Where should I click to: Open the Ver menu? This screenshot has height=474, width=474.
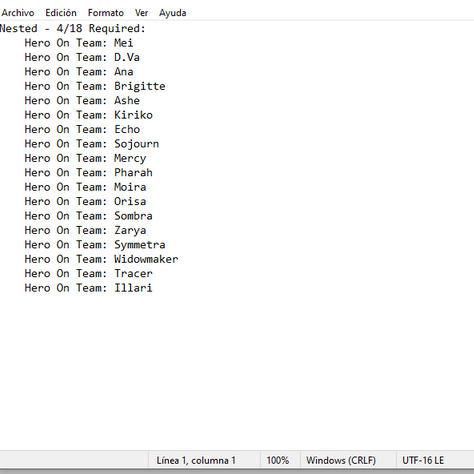141,13
